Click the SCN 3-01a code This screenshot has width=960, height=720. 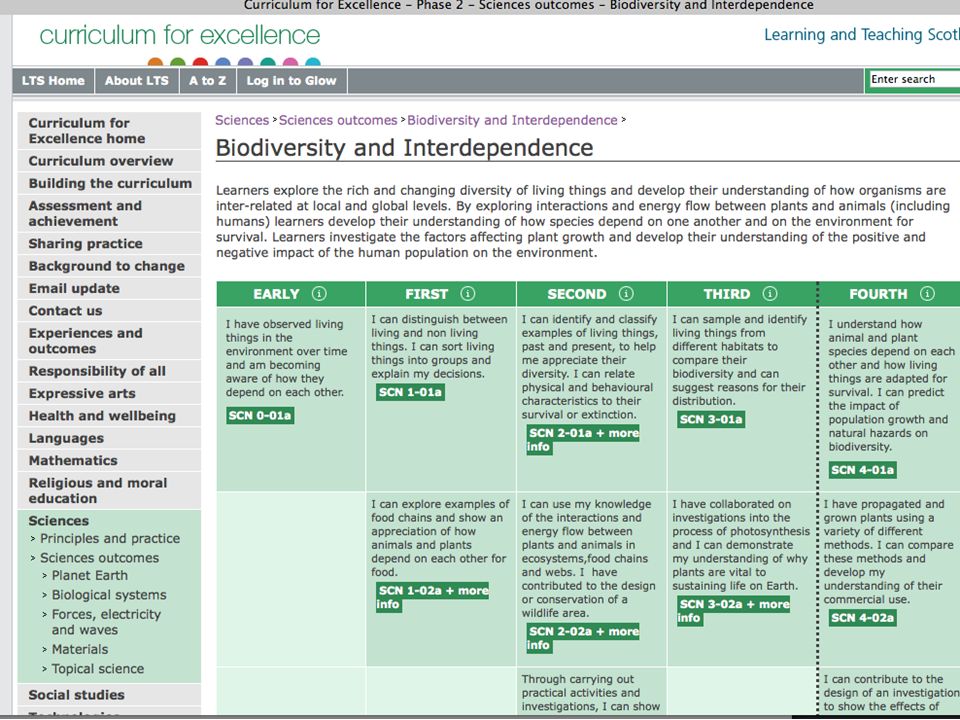coord(711,419)
